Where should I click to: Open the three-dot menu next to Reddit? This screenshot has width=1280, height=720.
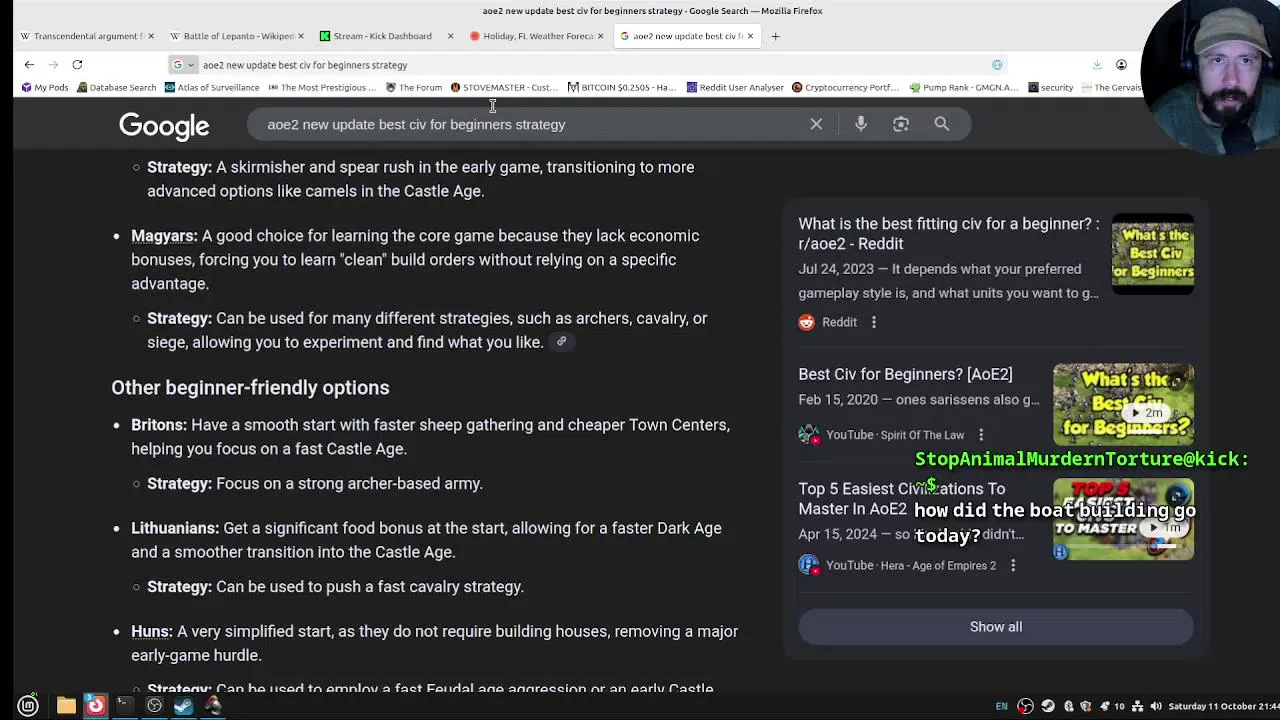(x=873, y=322)
